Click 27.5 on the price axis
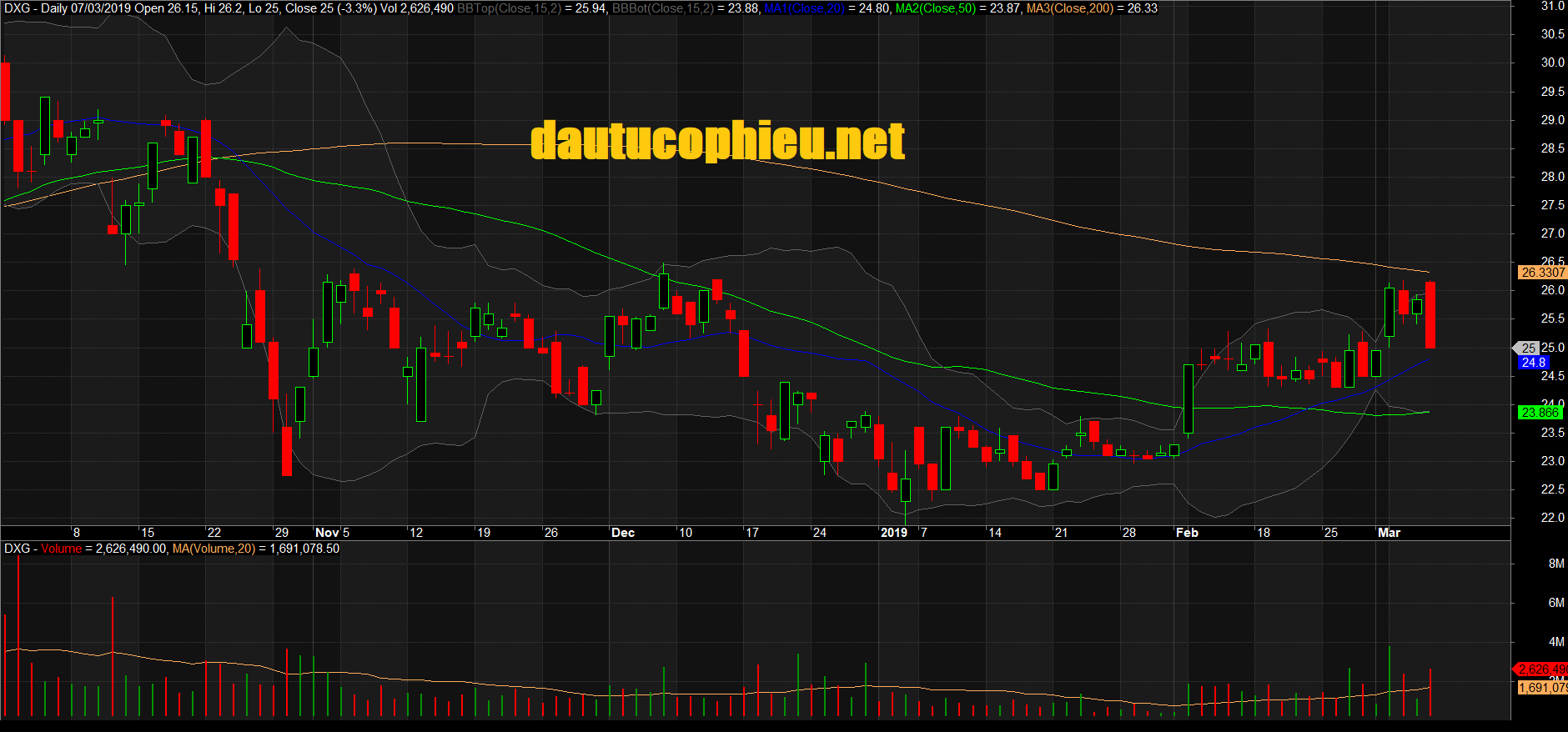 [1552, 205]
